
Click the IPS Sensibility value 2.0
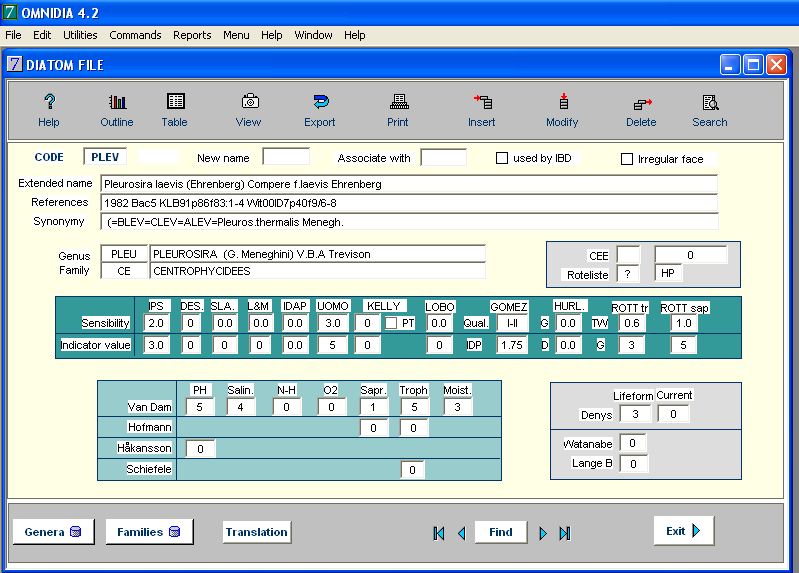[156, 323]
